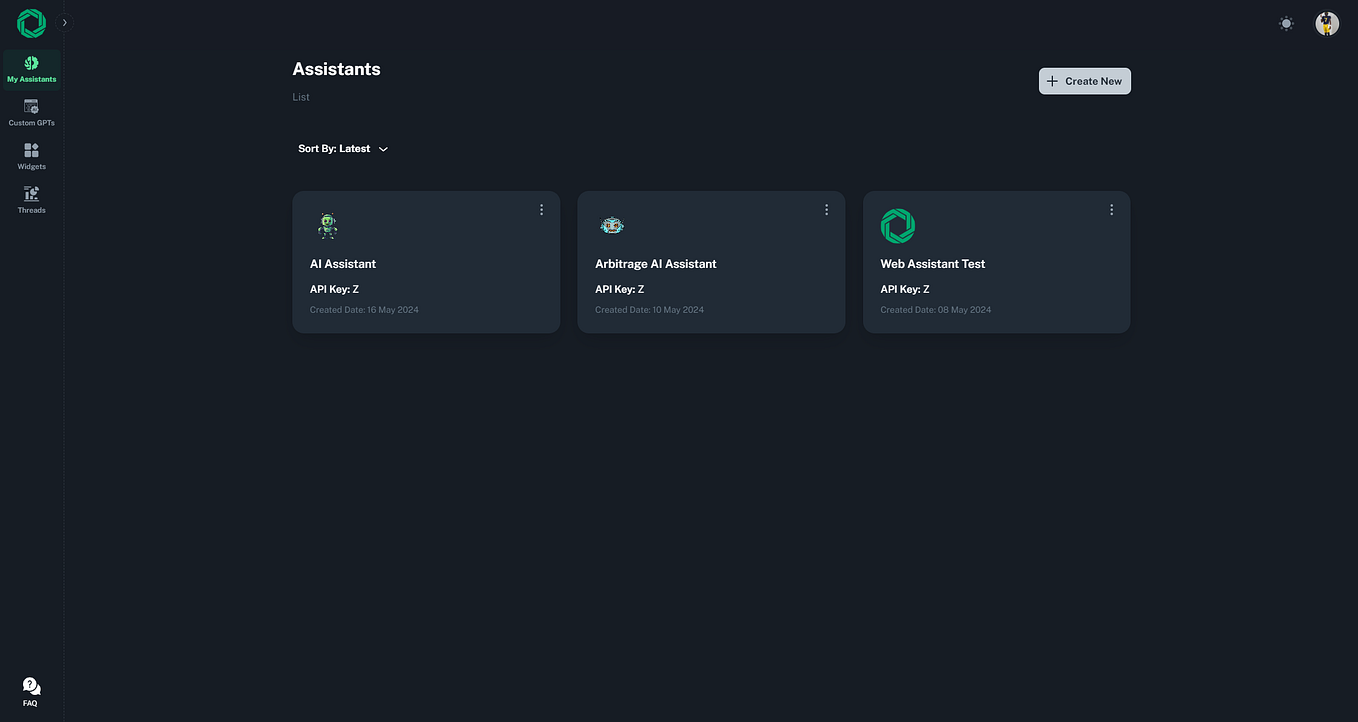Click the Create New button
The width and height of the screenshot is (1358, 722).
click(x=1084, y=81)
